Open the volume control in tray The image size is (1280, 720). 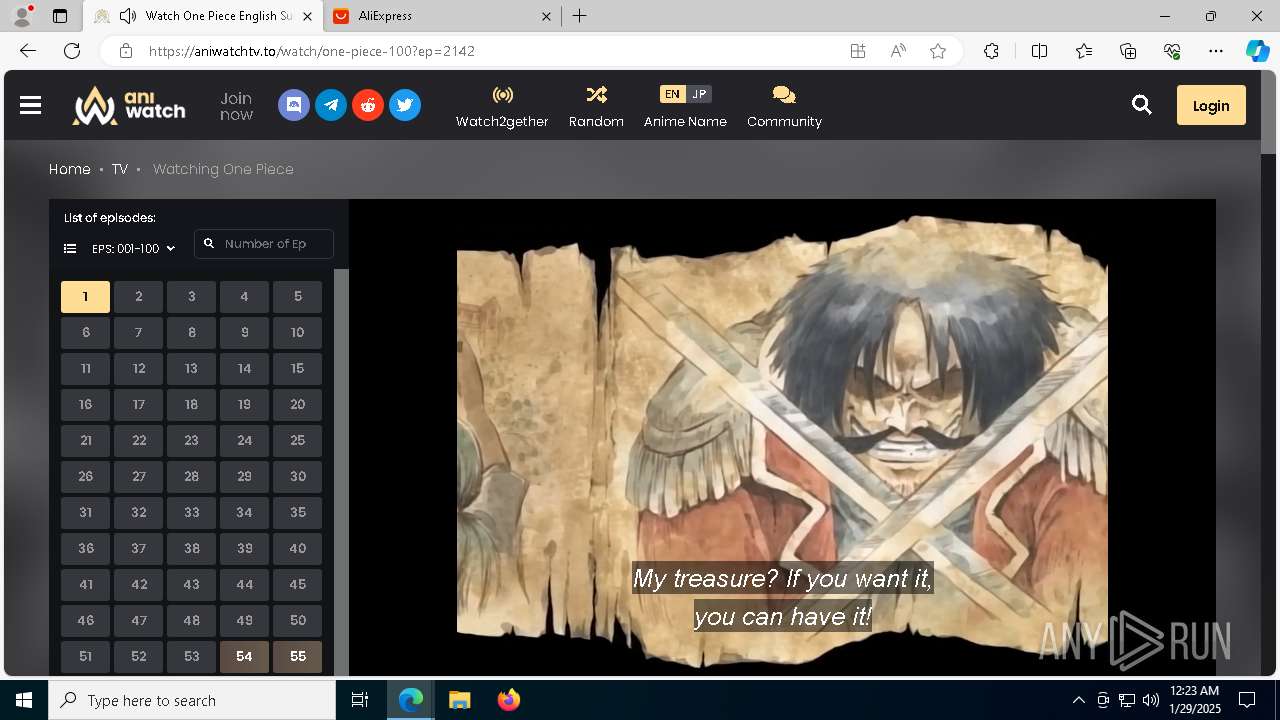coord(1151,700)
